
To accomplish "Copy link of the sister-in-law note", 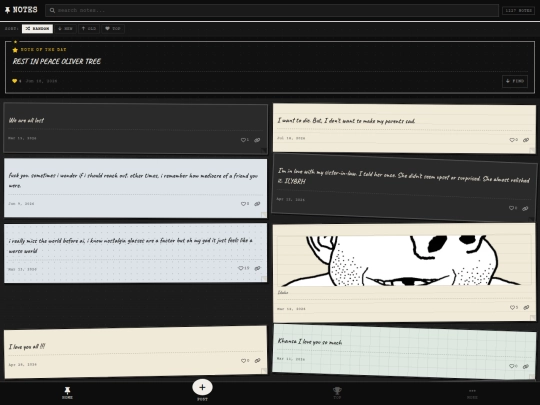I will pos(525,208).
